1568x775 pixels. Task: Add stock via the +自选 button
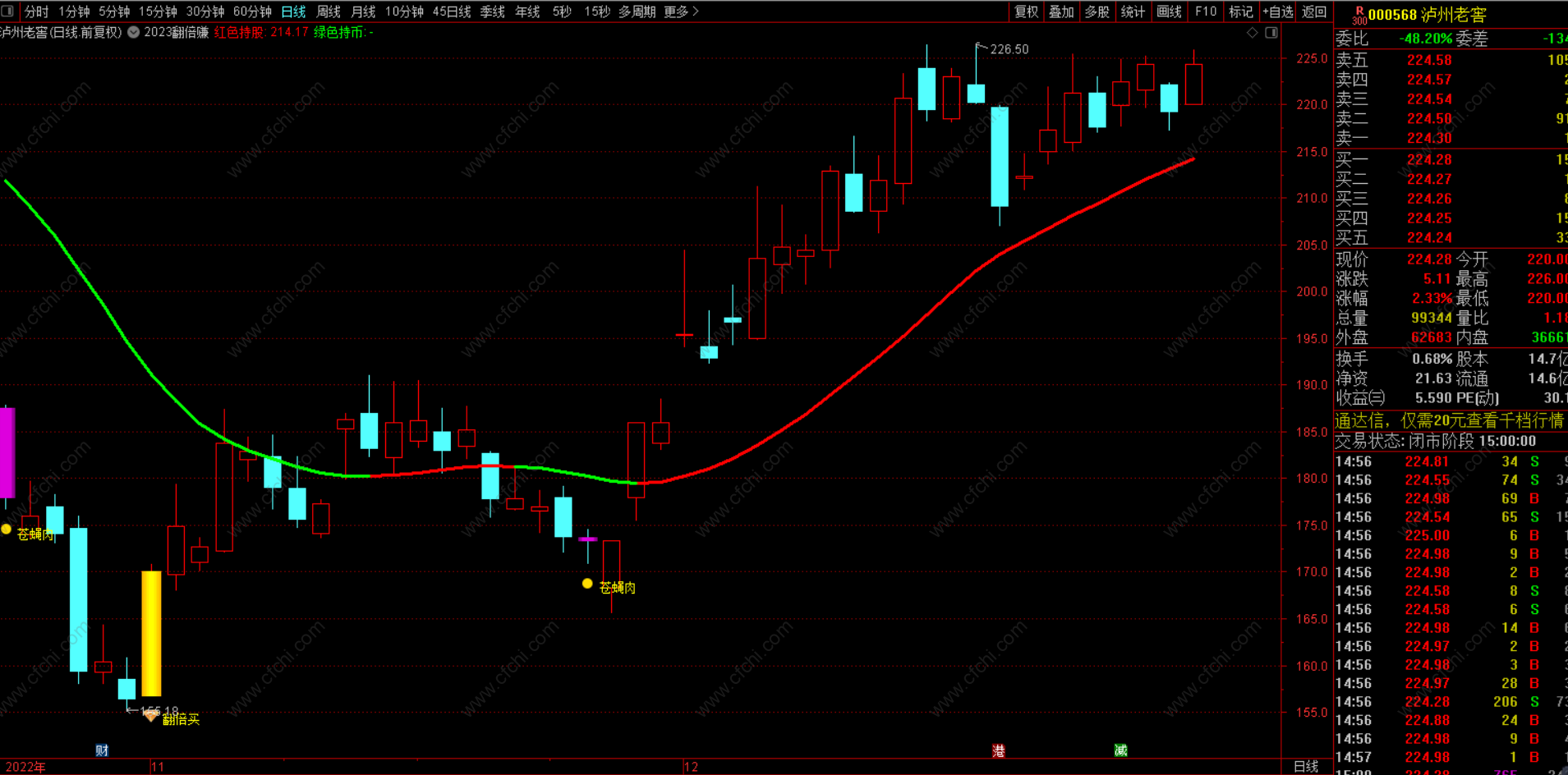coord(1277,11)
